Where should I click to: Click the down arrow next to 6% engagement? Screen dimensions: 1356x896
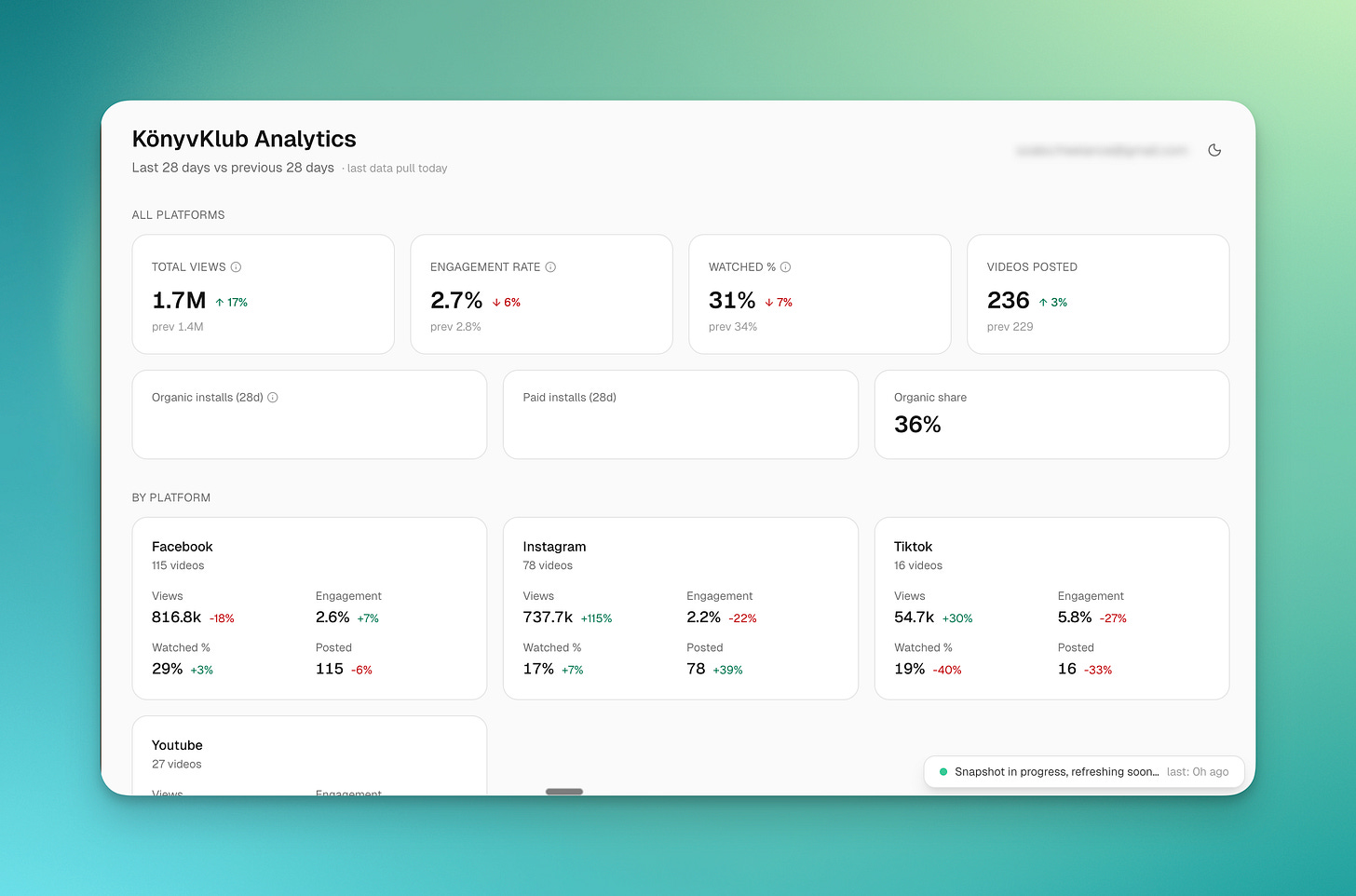497,303
